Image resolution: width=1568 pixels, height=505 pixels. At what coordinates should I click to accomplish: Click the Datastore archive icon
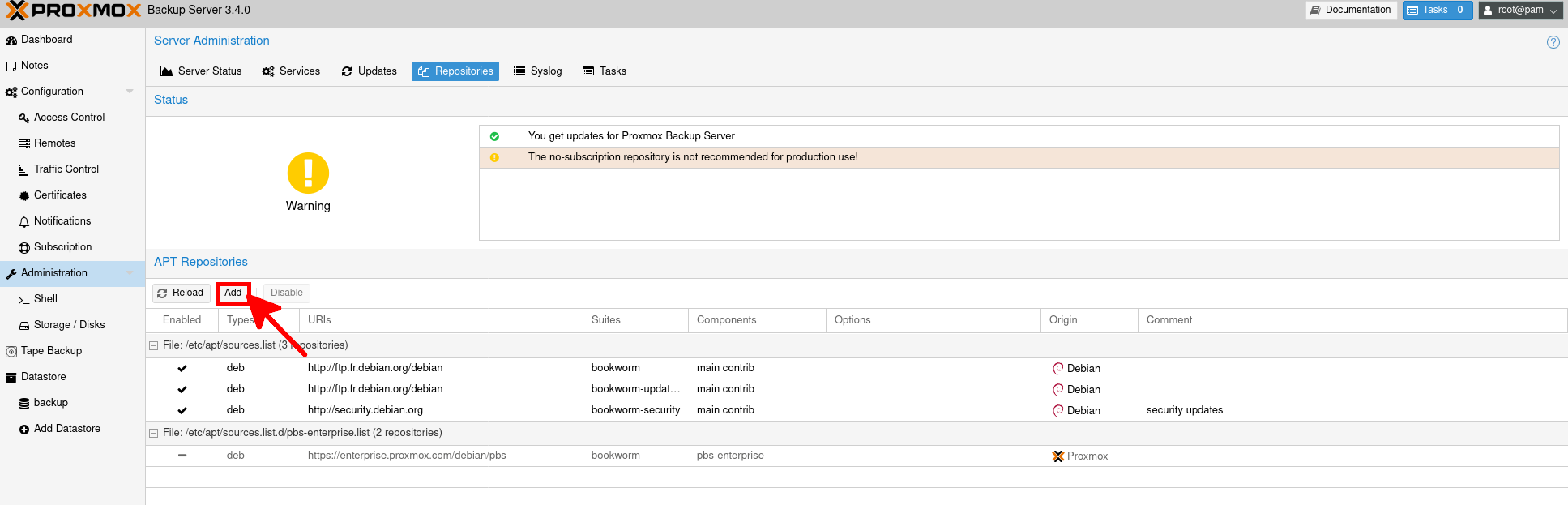(11, 377)
